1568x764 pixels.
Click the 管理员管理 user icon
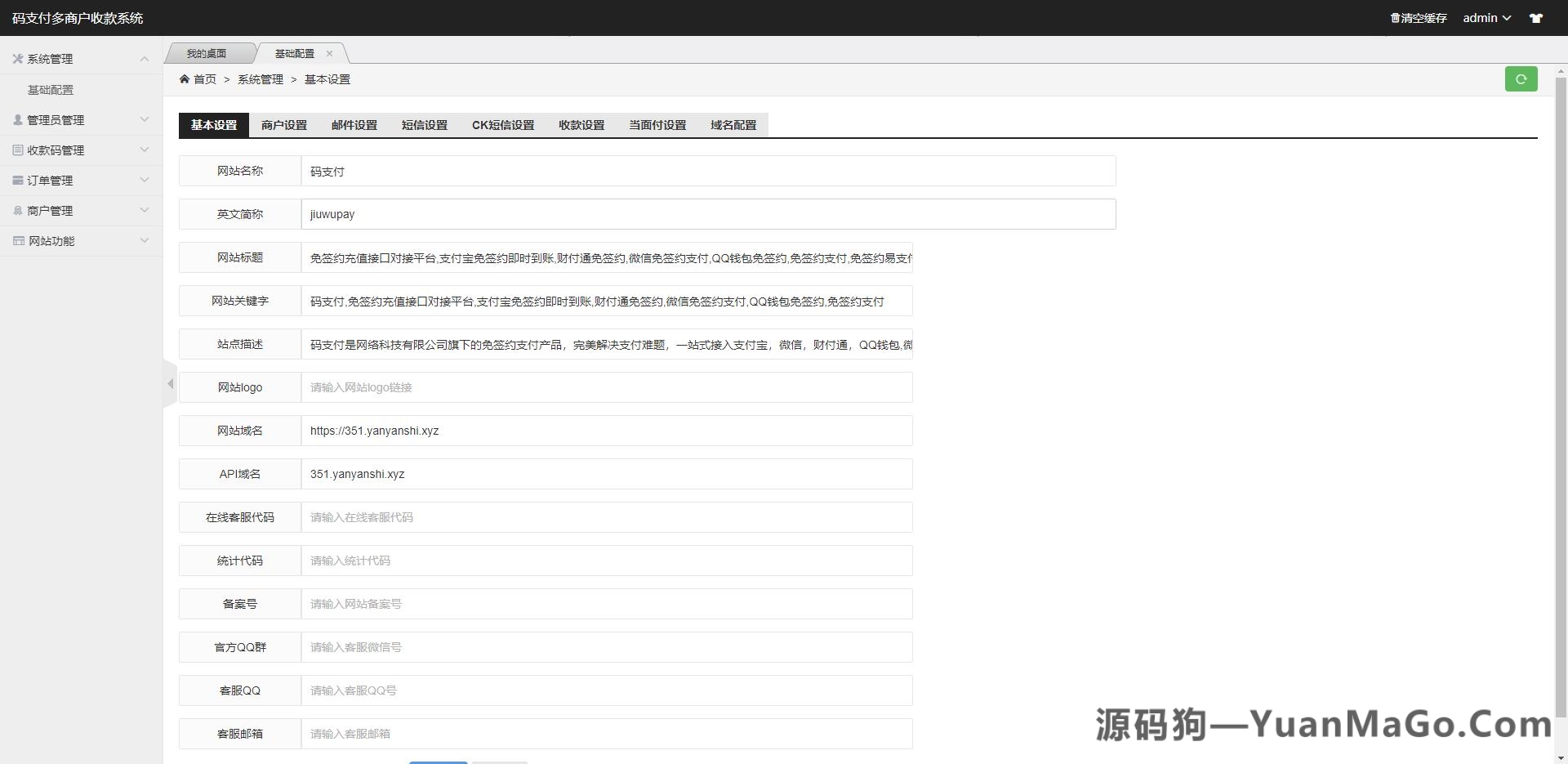click(17, 119)
